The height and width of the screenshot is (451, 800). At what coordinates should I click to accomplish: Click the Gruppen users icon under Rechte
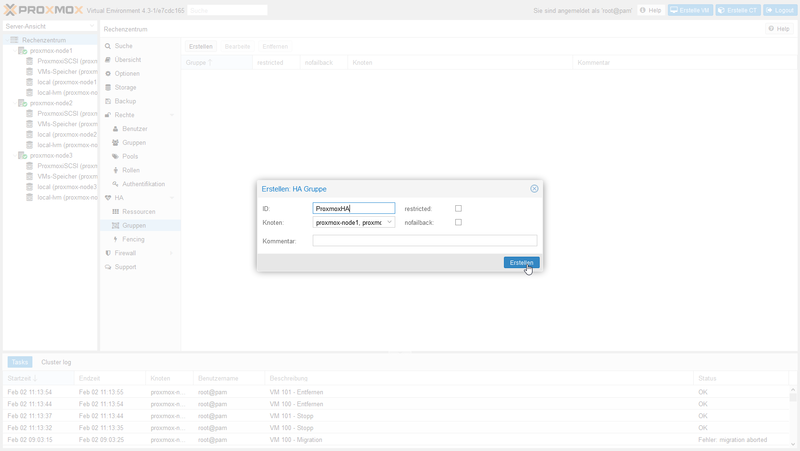[x=115, y=142]
